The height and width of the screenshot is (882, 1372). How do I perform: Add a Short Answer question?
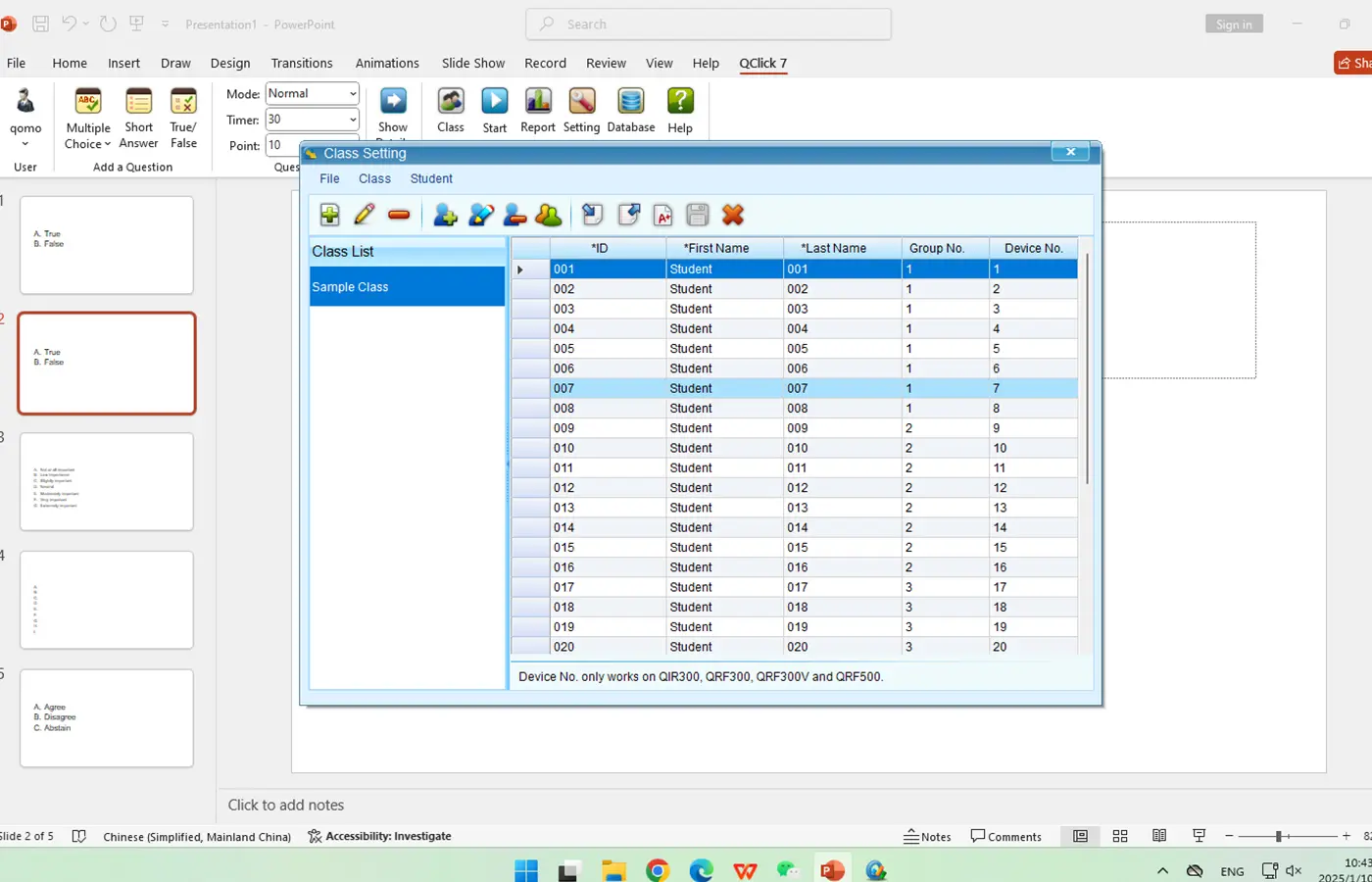(x=139, y=118)
